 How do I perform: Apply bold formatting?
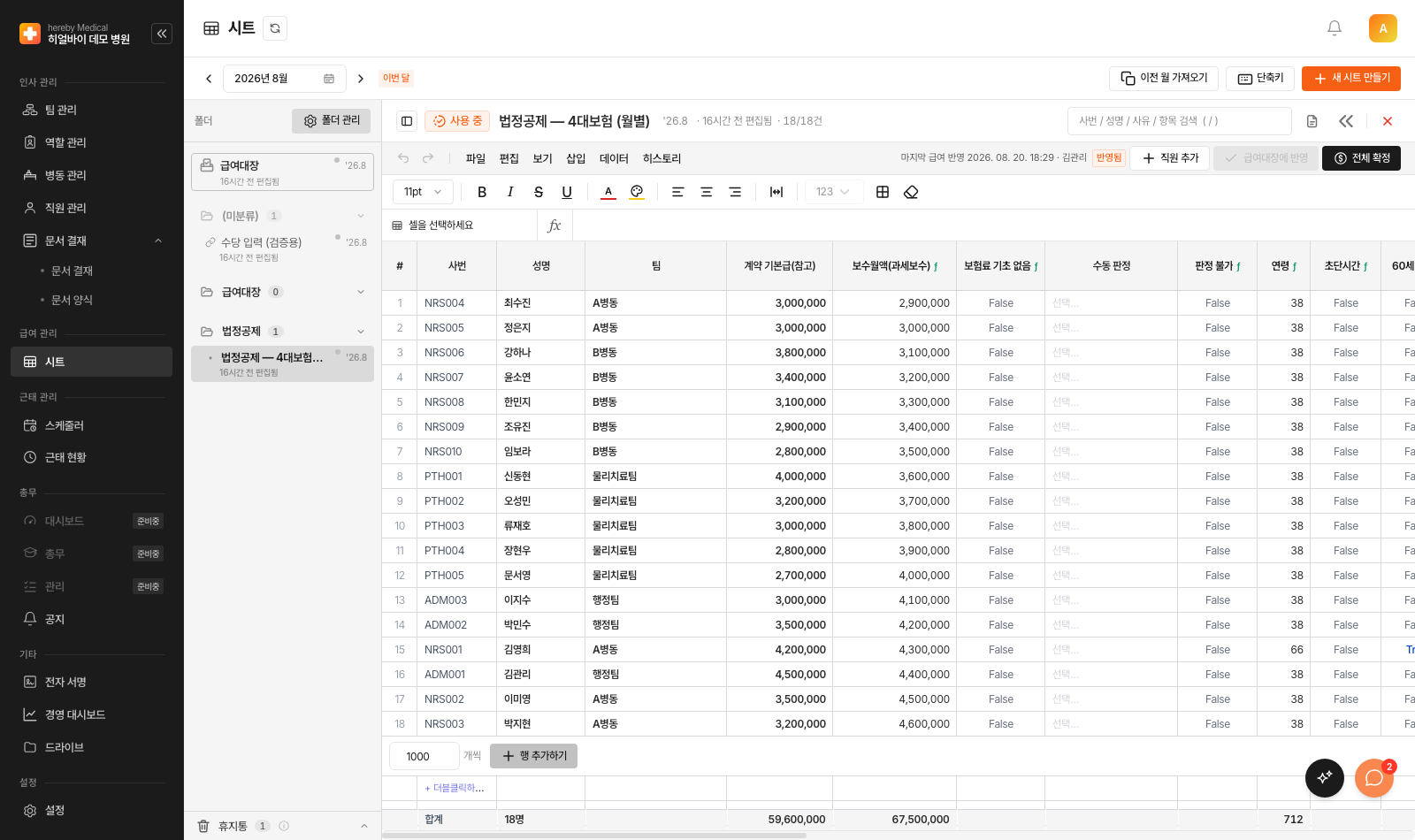[482, 192]
